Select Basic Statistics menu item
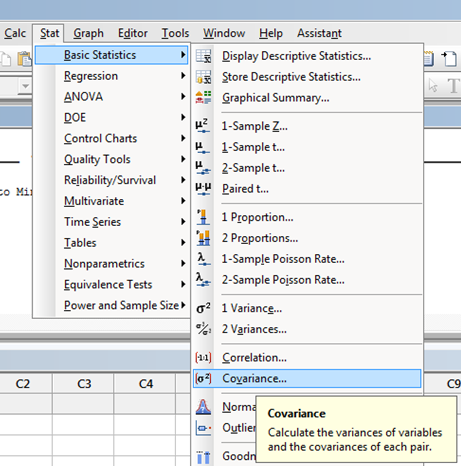The height and width of the screenshot is (466, 461). coord(111,55)
